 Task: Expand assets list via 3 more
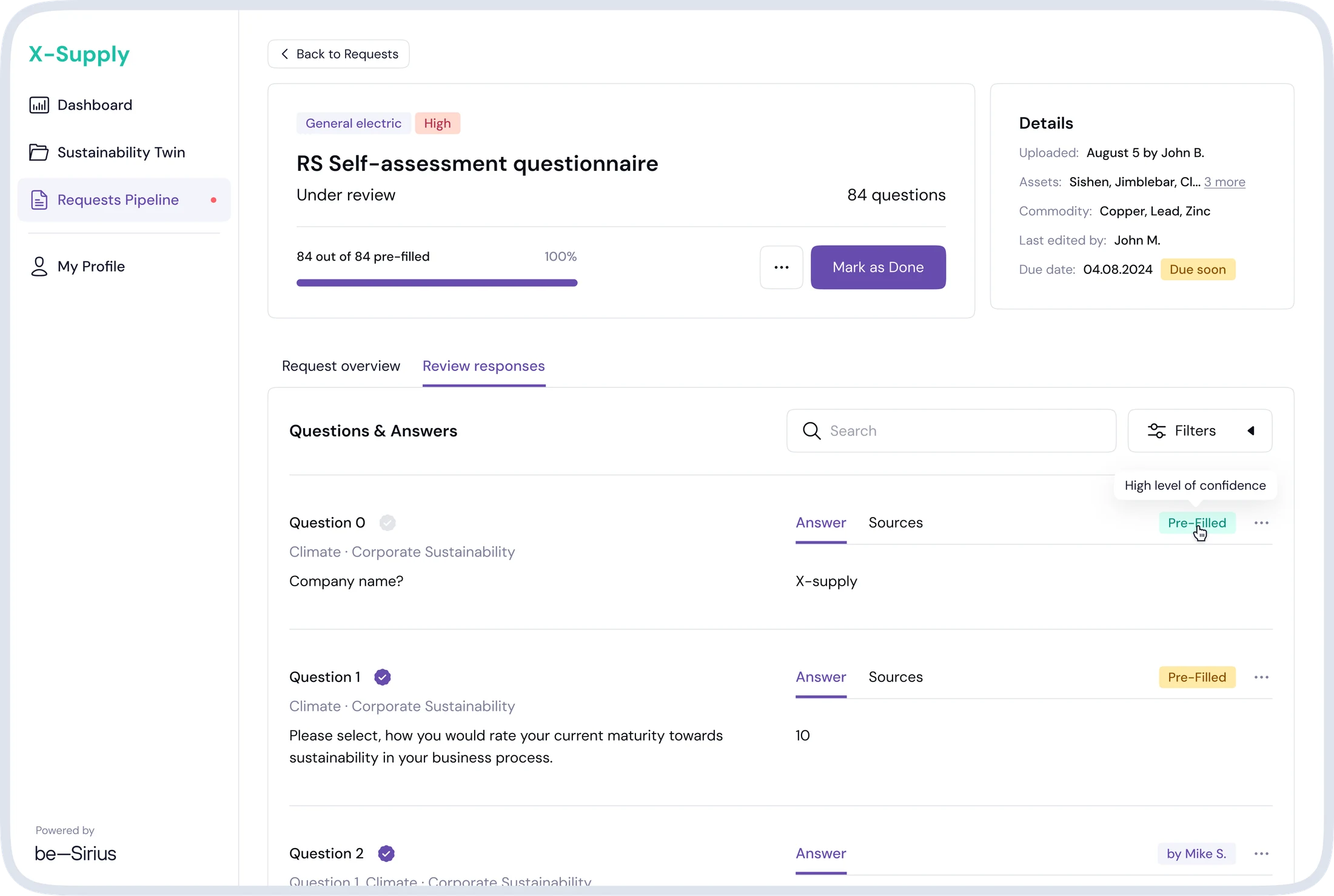[x=1224, y=182]
